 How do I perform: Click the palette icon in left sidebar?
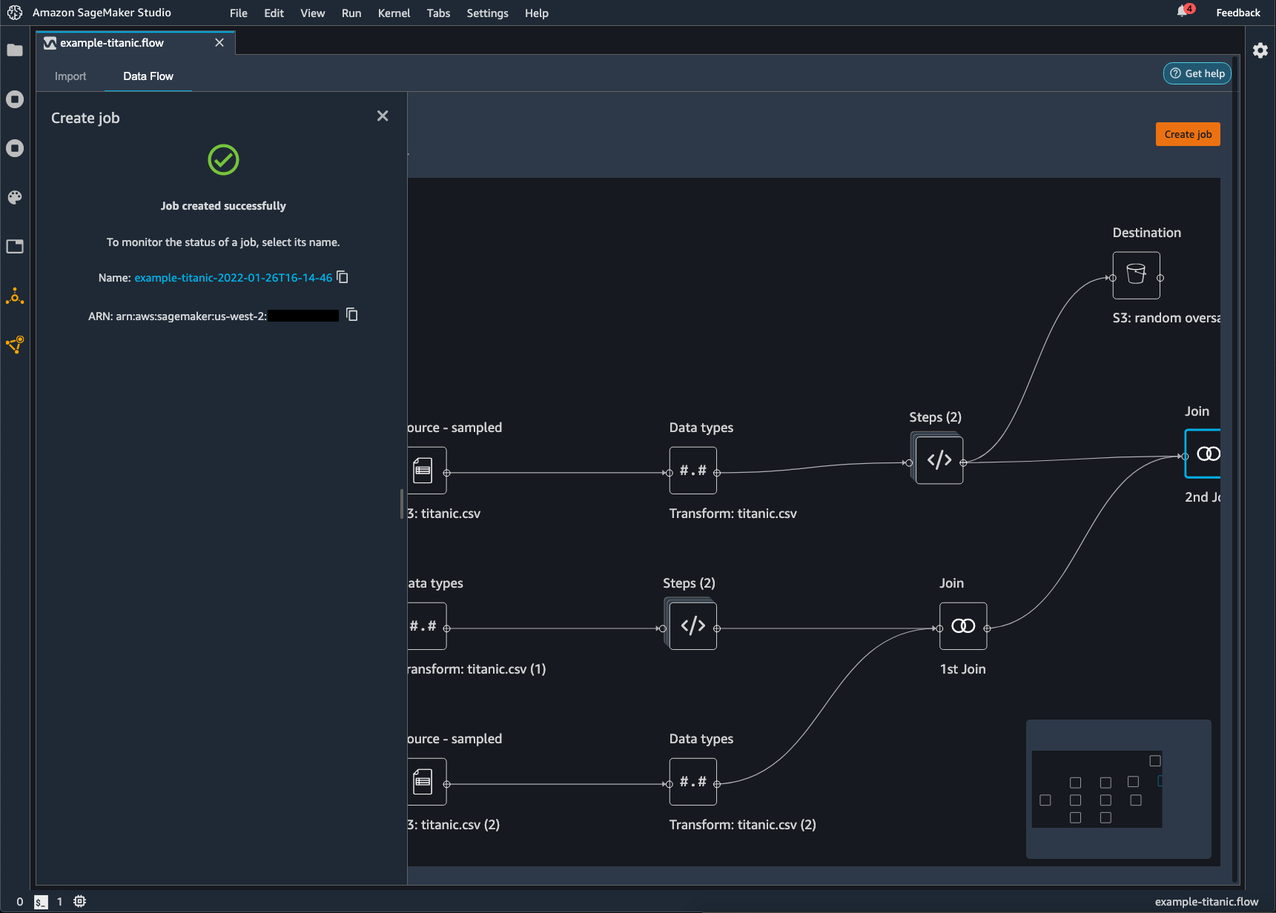15,198
